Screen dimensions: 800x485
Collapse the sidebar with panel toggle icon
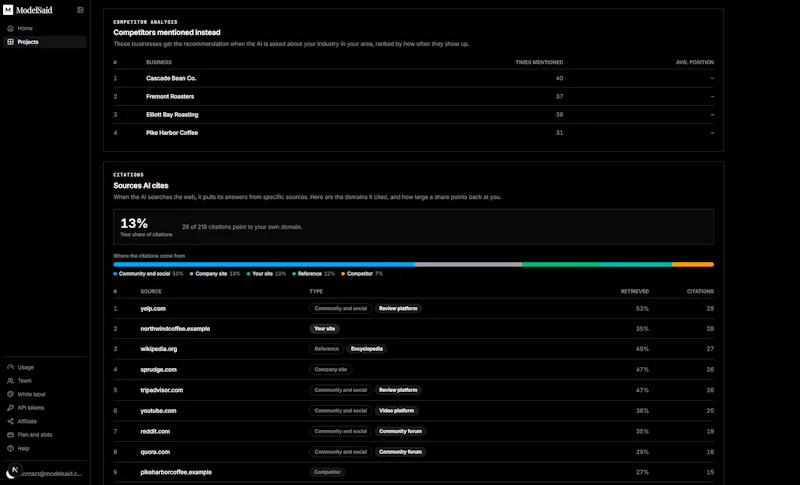80,10
